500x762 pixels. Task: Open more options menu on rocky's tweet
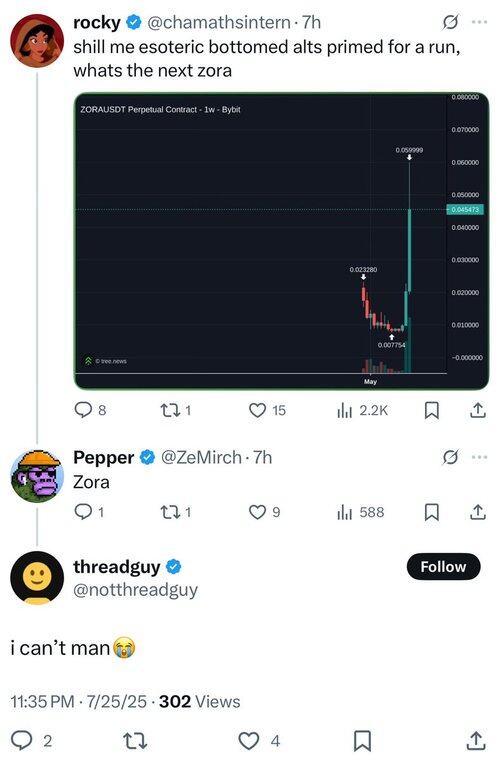coord(479,22)
